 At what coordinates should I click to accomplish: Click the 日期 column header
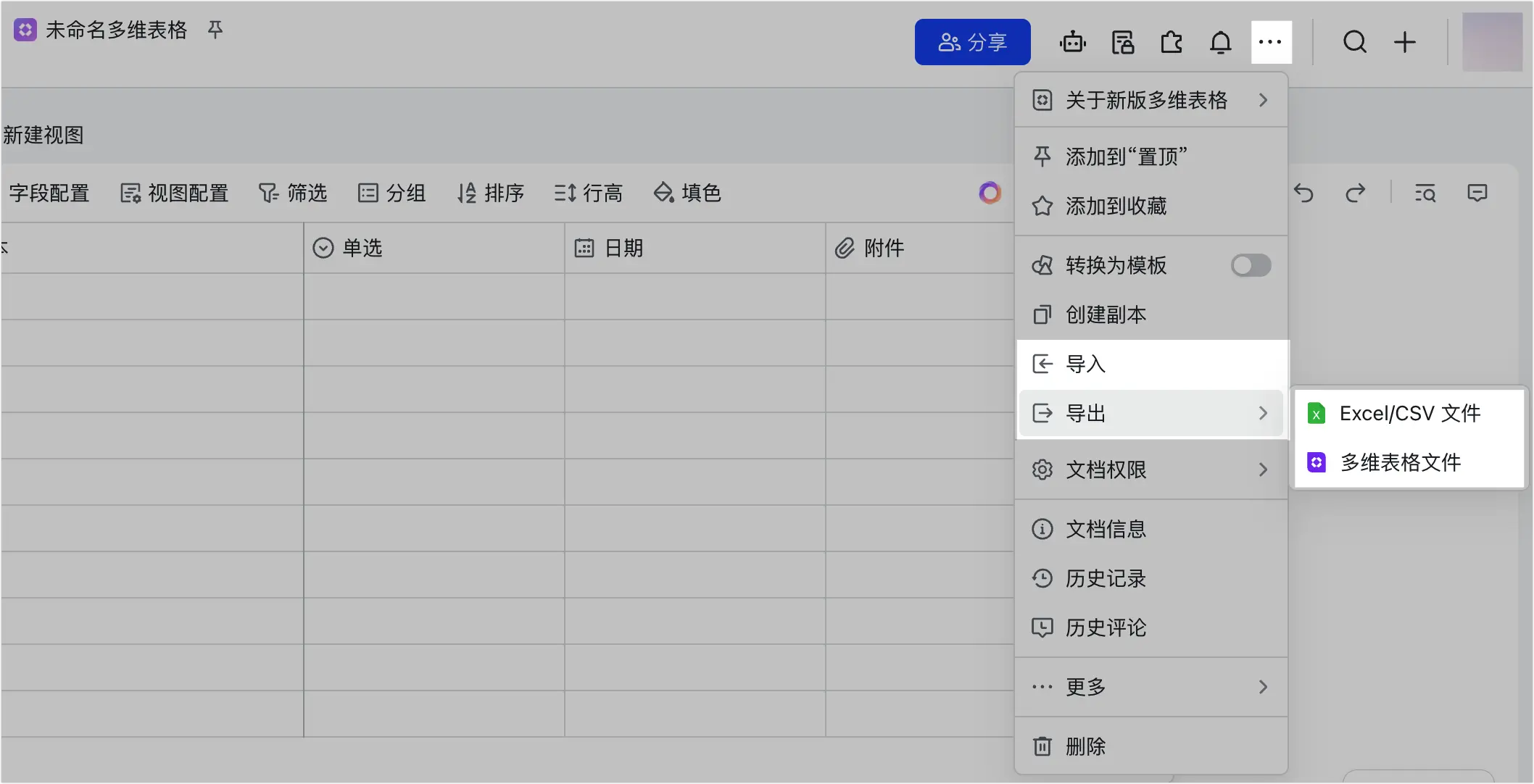point(695,248)
